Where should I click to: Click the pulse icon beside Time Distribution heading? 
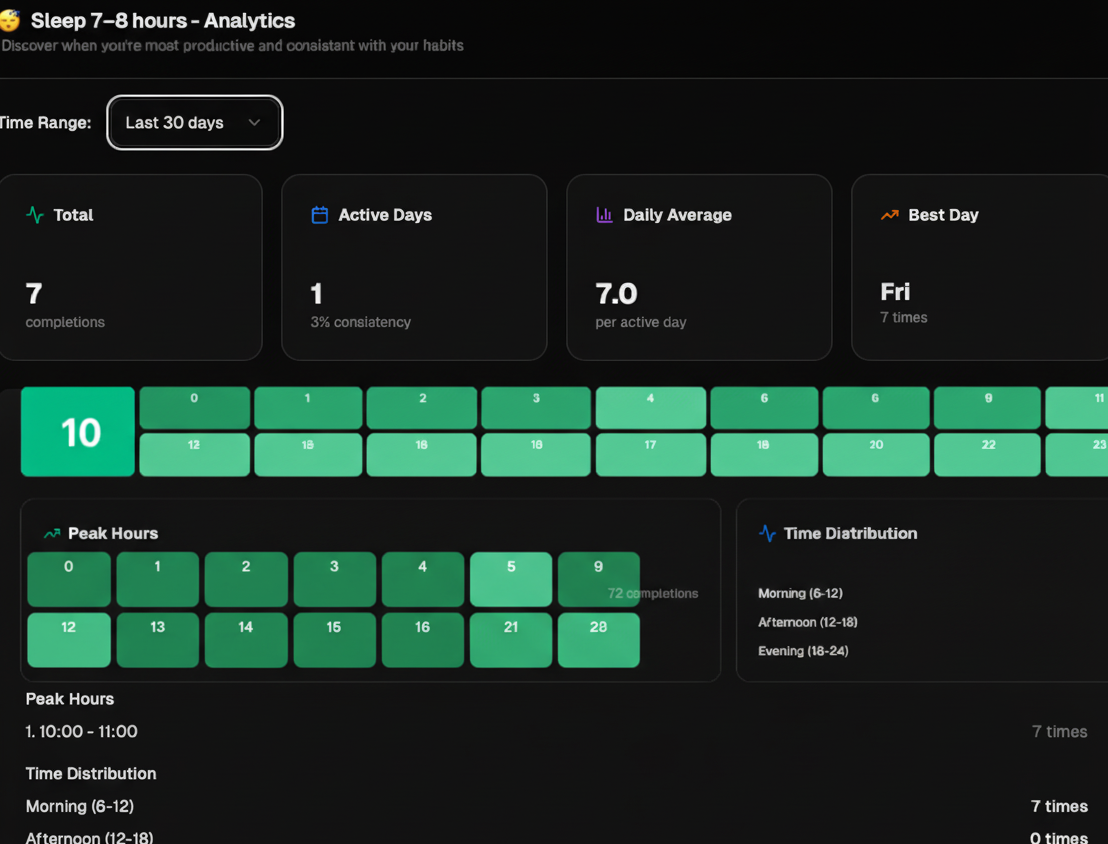(767, 533)
